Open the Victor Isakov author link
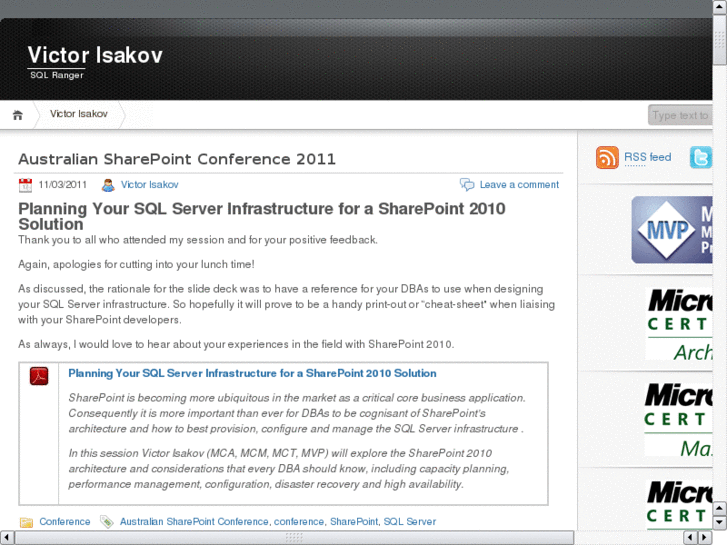This screenshot has height=545, width=727. 150,185
